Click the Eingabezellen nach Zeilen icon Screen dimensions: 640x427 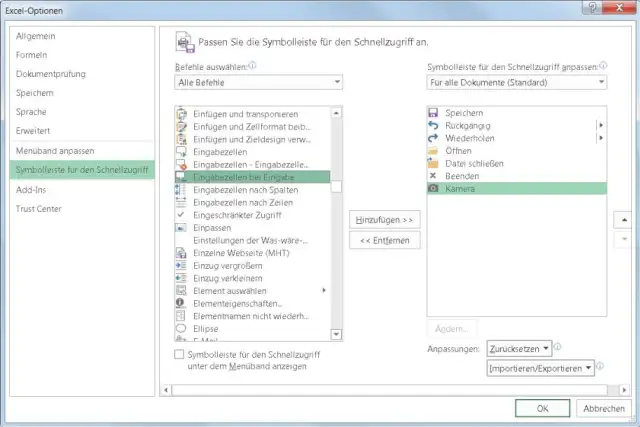point(181,202)
